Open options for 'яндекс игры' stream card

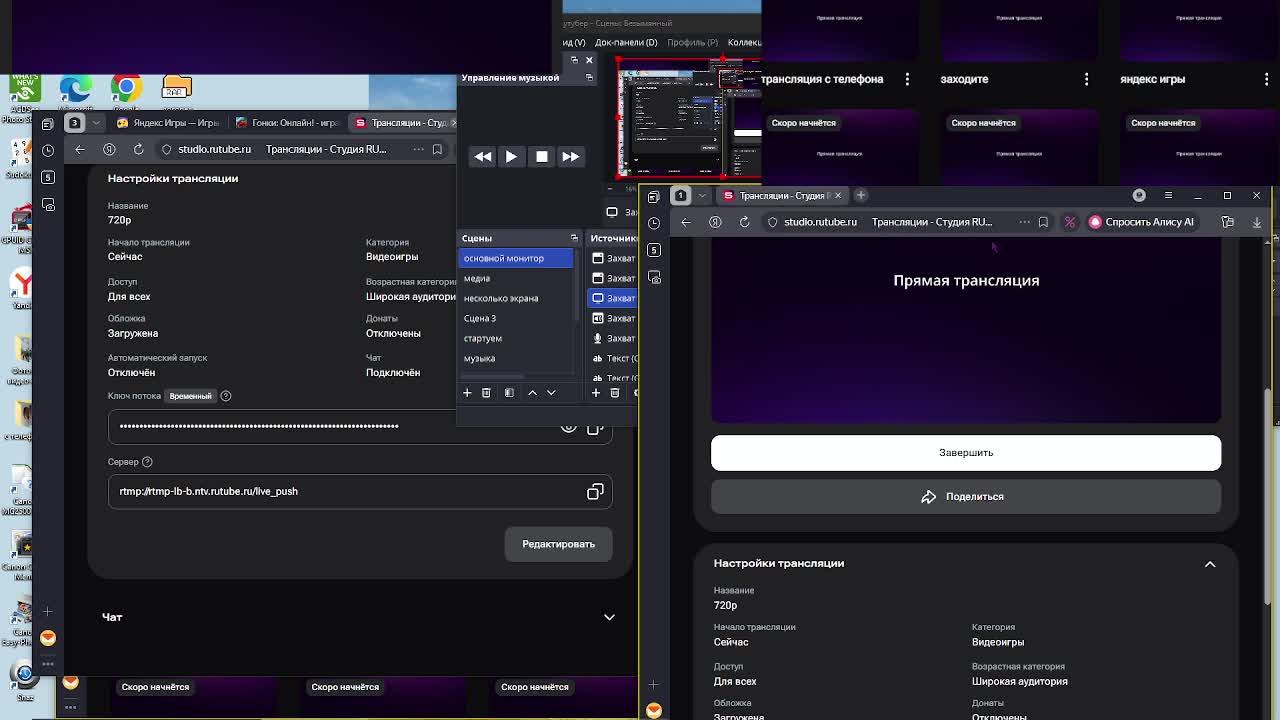[1267, 79]
